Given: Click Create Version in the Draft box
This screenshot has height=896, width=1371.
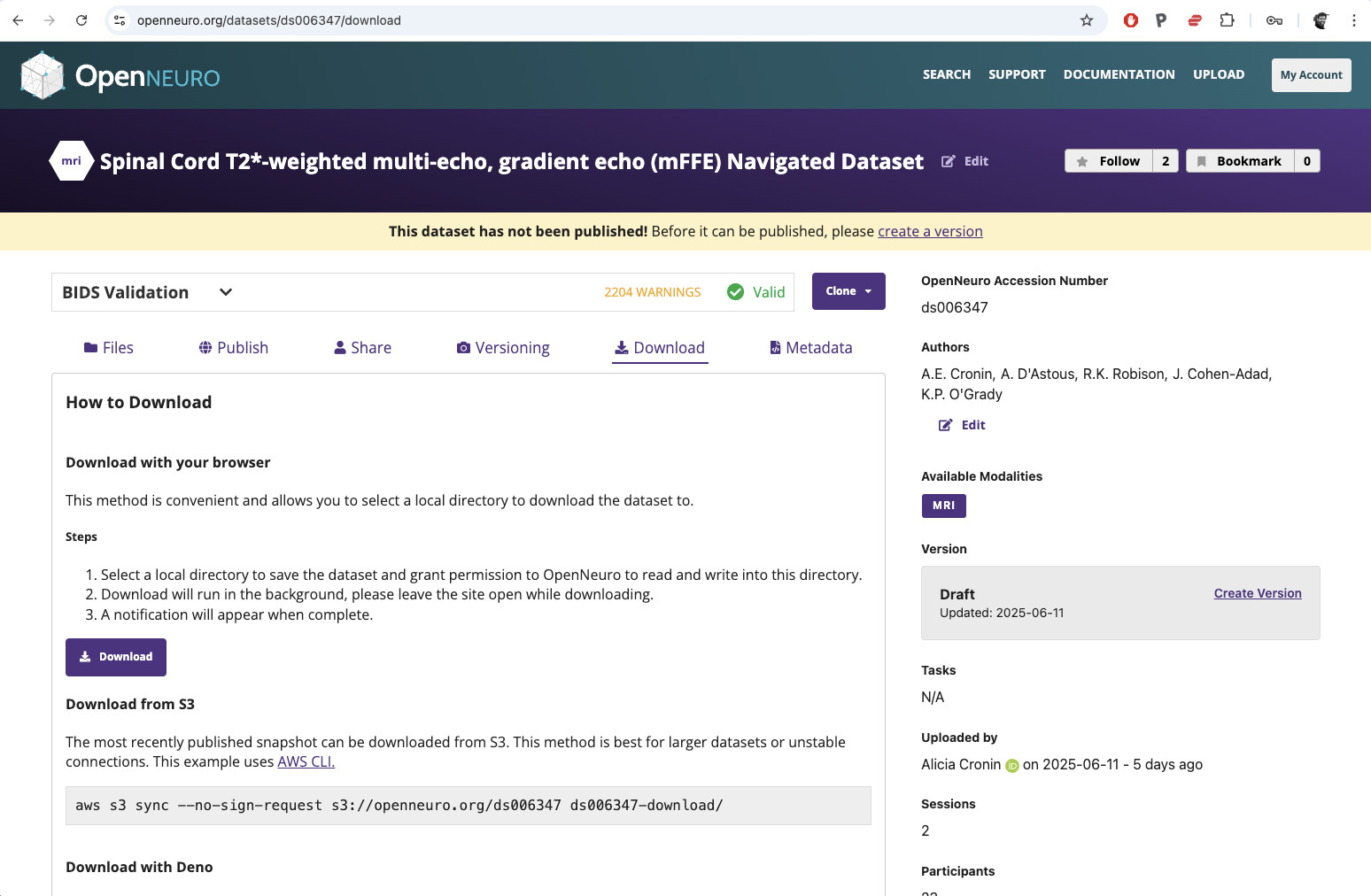Looking at the screenshot, I should point(1258,593).
